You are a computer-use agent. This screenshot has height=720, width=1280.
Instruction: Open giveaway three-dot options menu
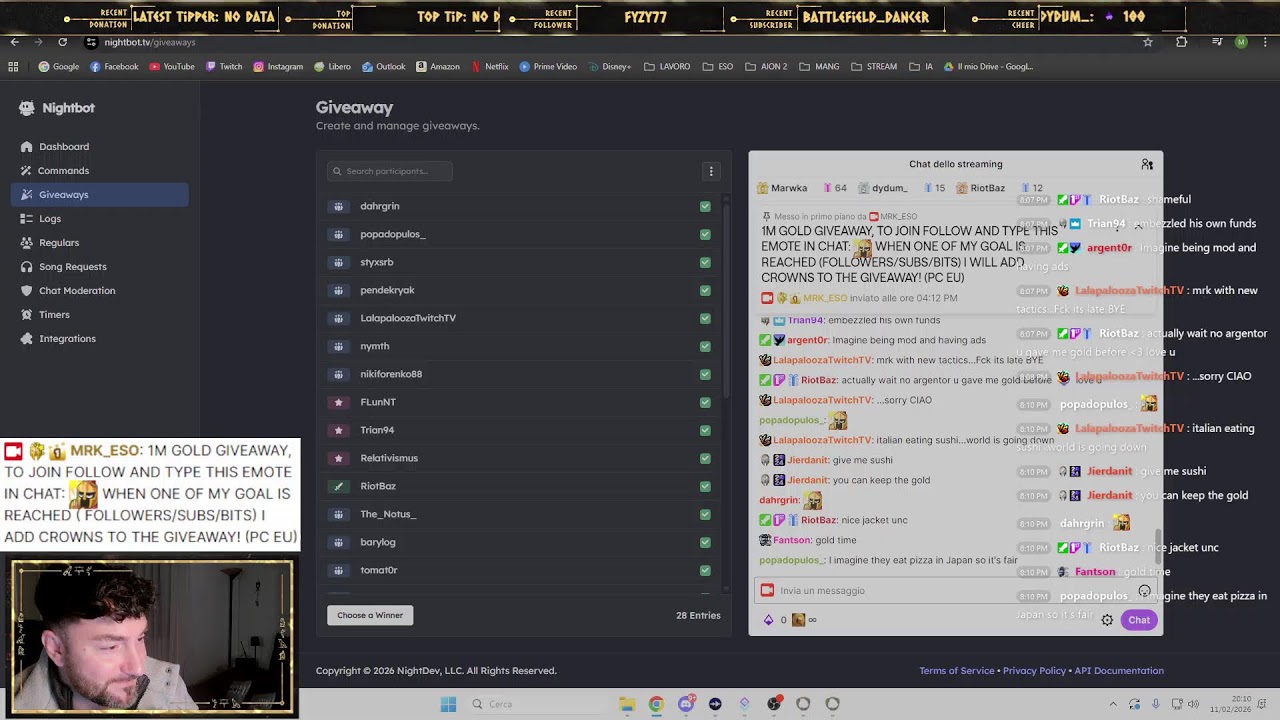coord(711,171)
